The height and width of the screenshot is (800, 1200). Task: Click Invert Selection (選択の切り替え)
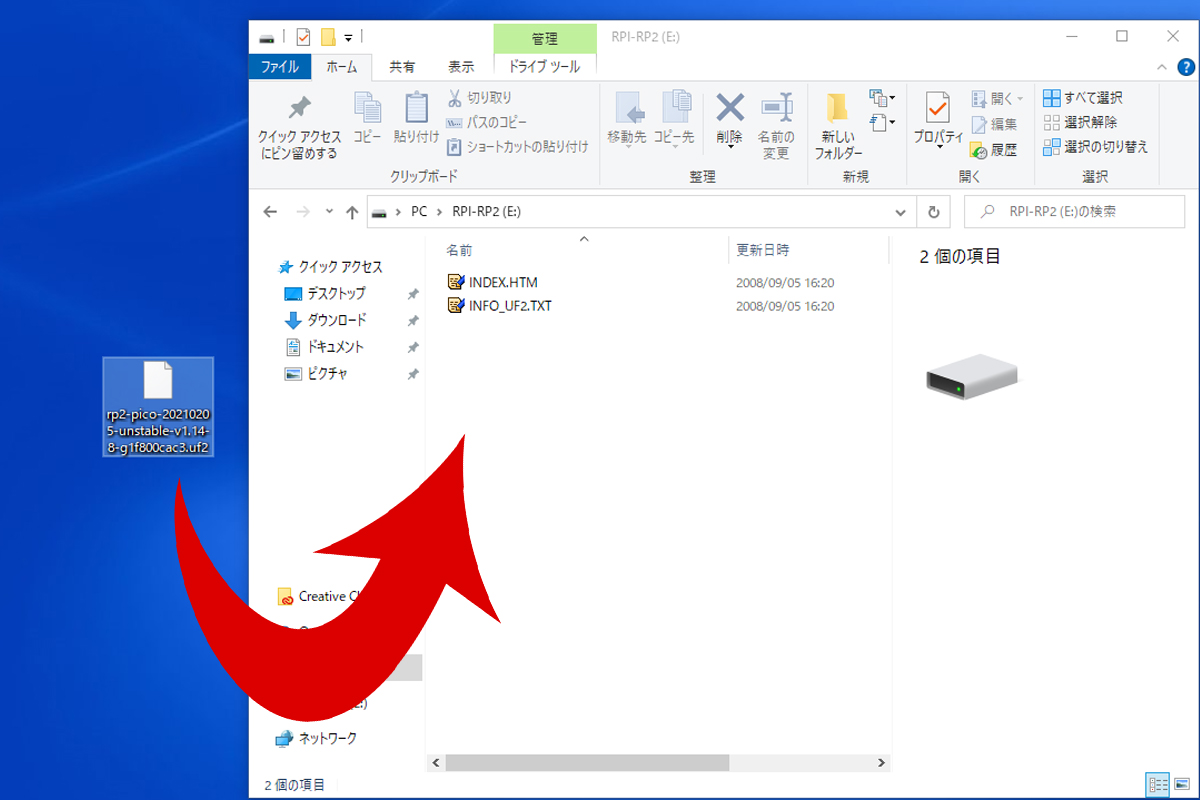[x=1095, y=147]
